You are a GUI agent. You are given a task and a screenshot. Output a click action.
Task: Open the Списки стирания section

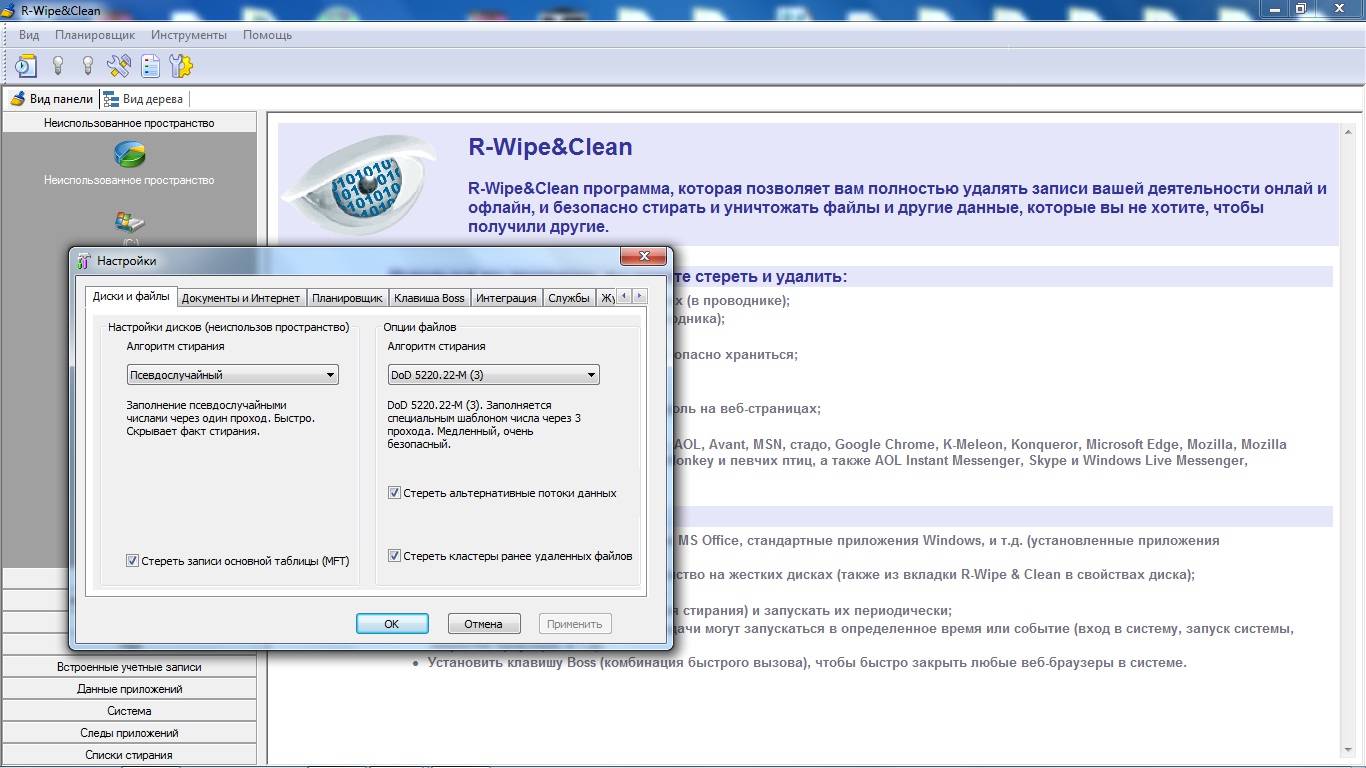(129, 755)
